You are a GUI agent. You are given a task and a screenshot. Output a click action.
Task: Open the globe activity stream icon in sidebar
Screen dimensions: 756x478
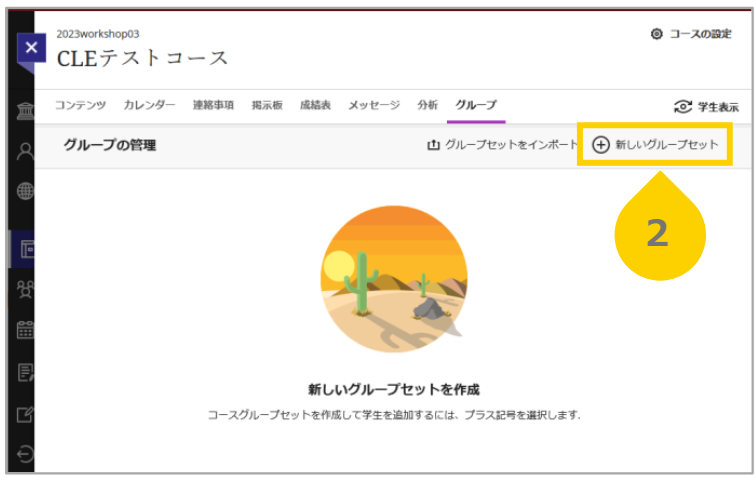coord(25,191)
